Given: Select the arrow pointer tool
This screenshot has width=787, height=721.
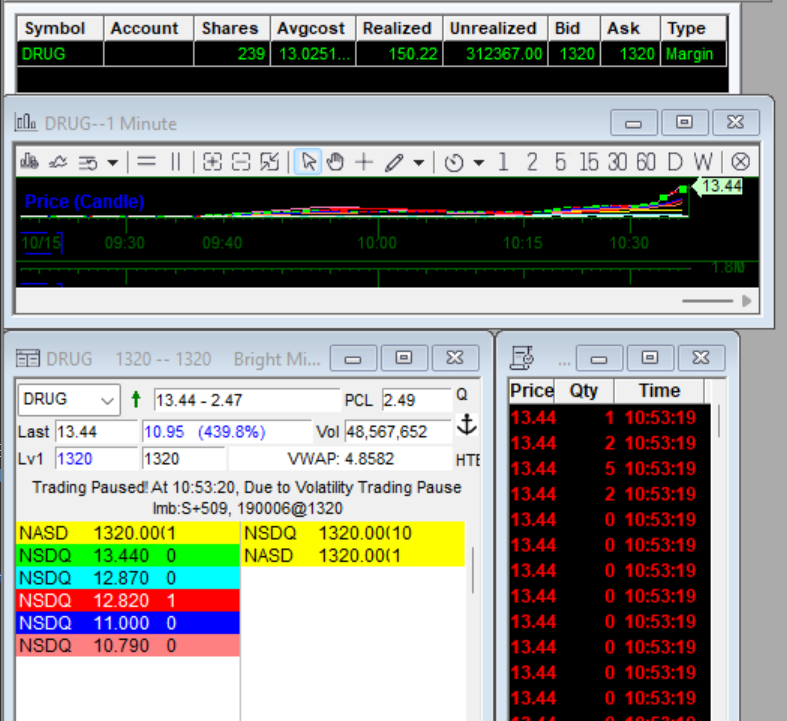Looking at the screenshot, I should [x=308, y=162].
